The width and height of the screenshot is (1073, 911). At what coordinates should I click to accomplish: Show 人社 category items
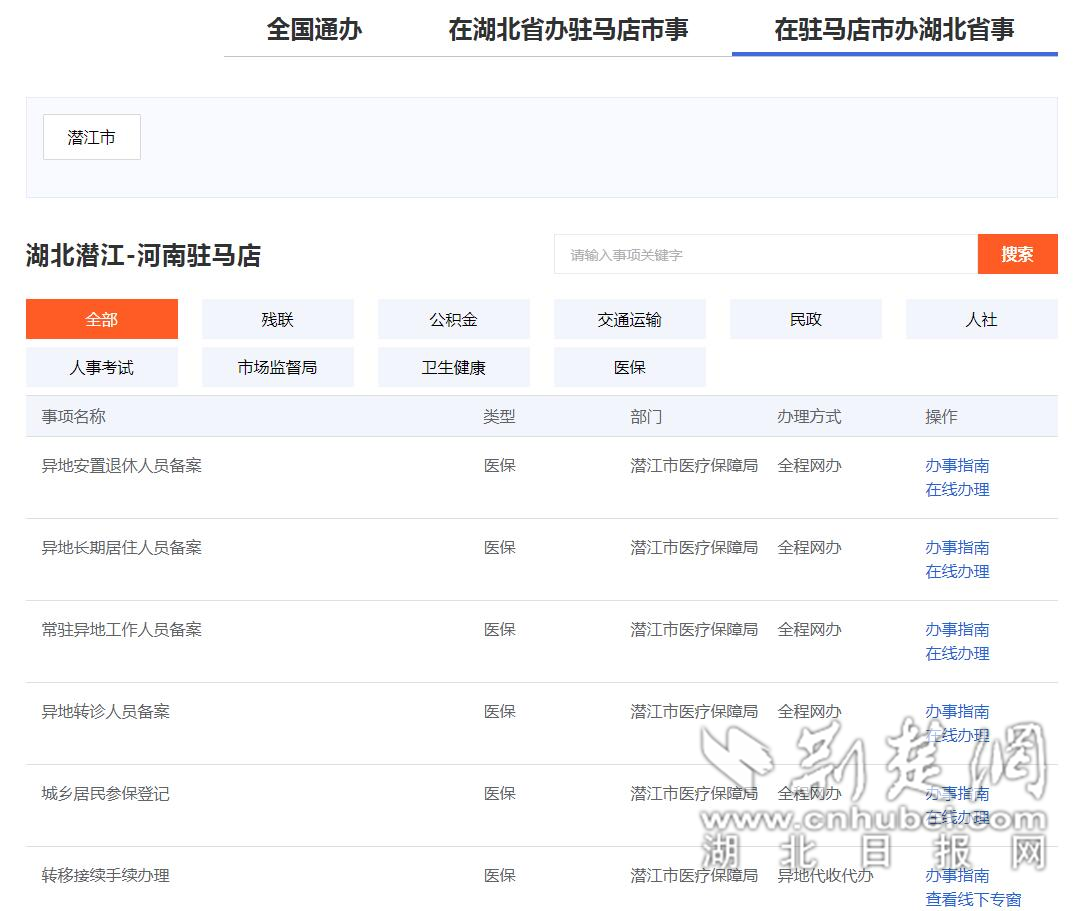[x=981, y=319]
